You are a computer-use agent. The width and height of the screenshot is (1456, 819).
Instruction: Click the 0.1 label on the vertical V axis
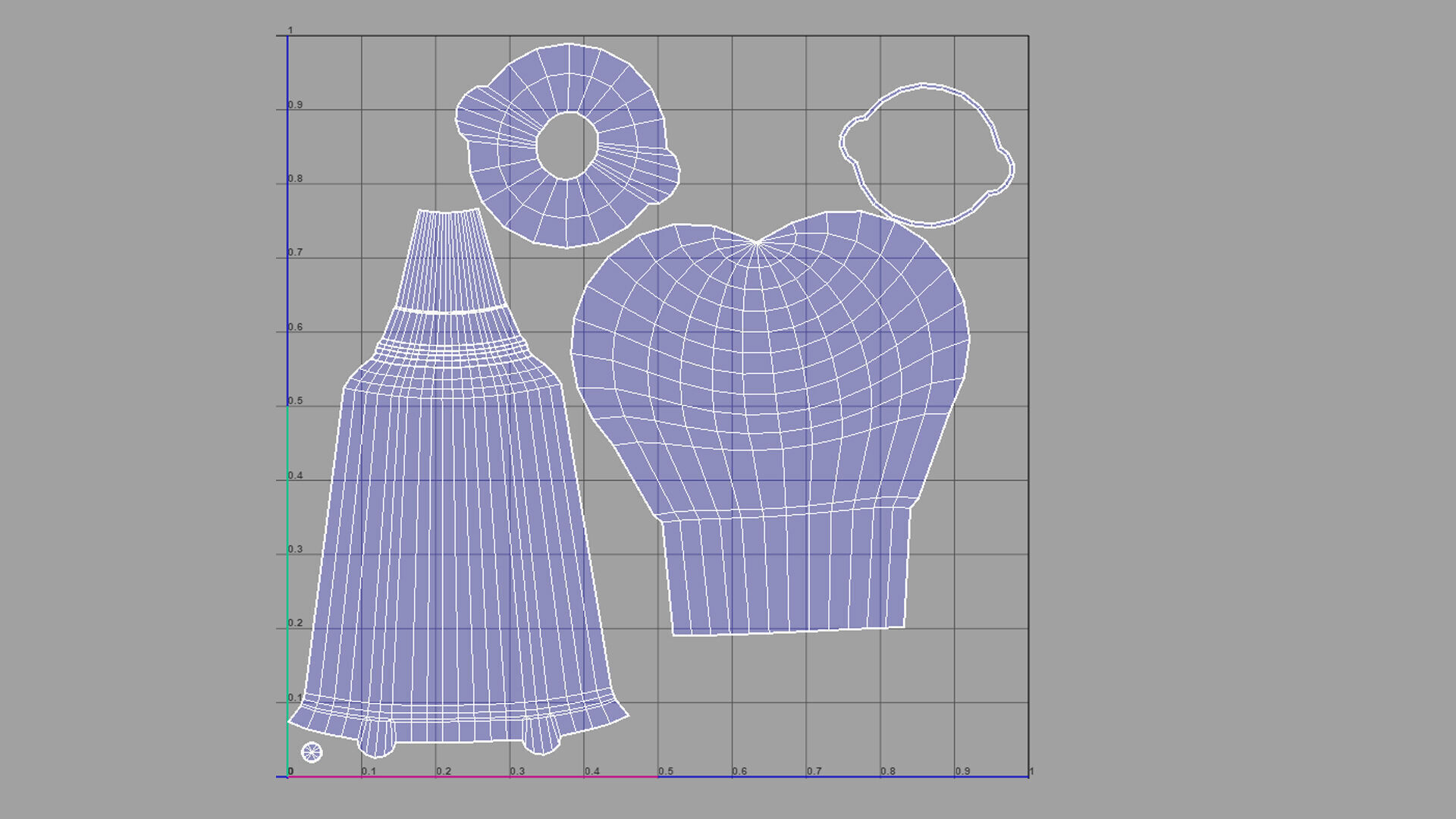point(295,698)
